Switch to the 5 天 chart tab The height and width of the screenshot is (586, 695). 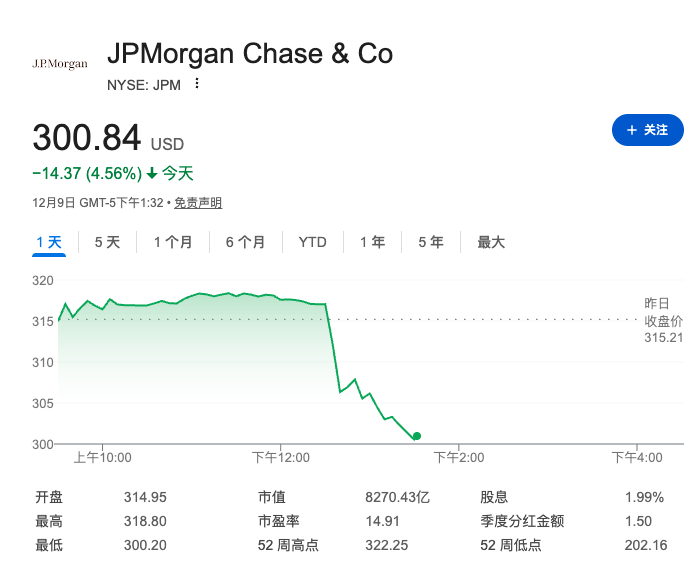pos(107,242)
